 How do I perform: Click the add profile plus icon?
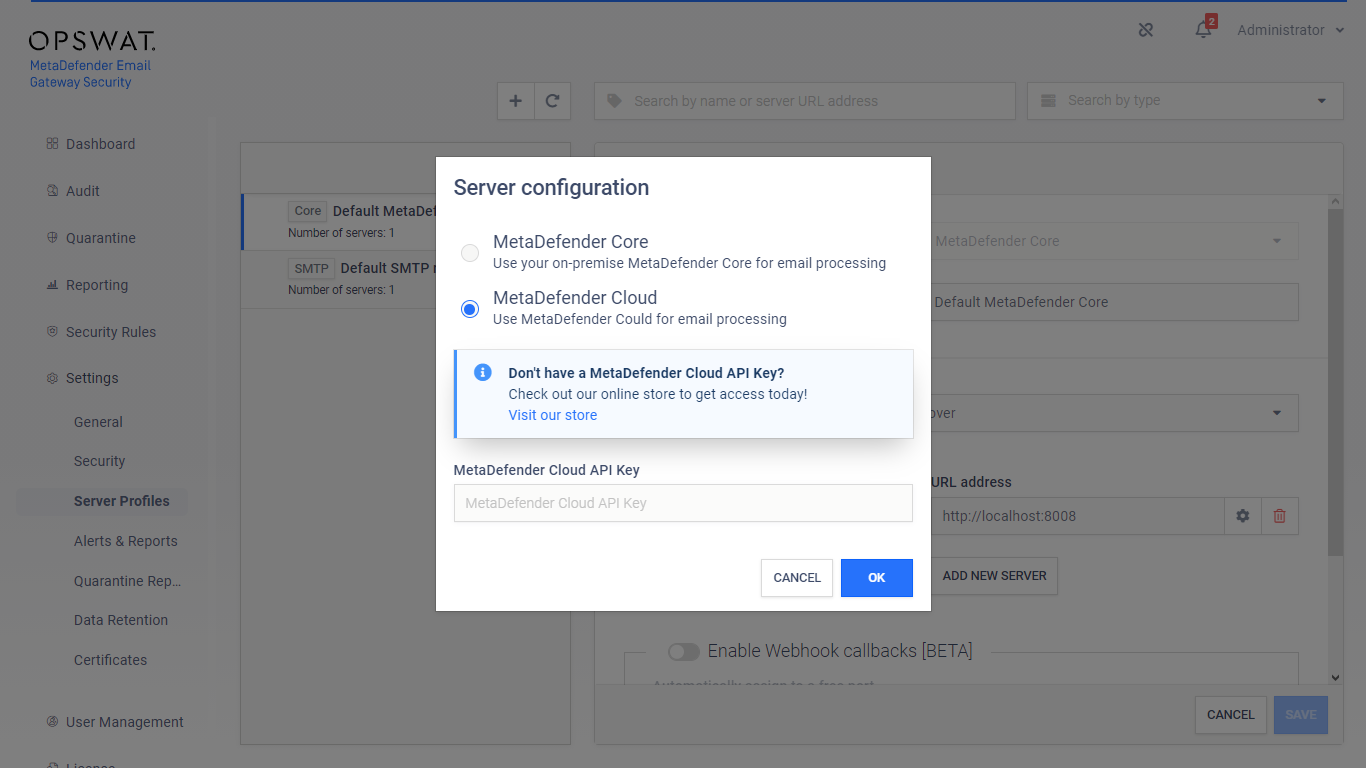pyautogui.click(x=516, y=101)
